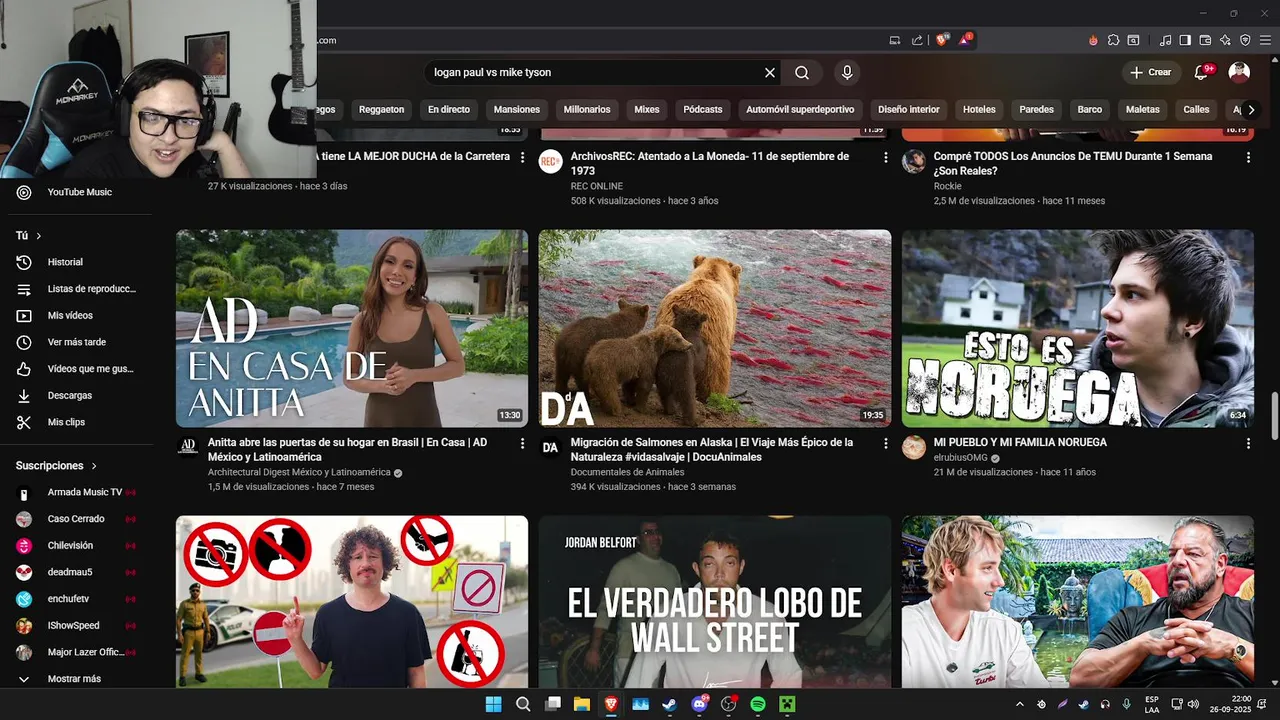
Task: Open the account avatar menu
Action: [1239, 72]
